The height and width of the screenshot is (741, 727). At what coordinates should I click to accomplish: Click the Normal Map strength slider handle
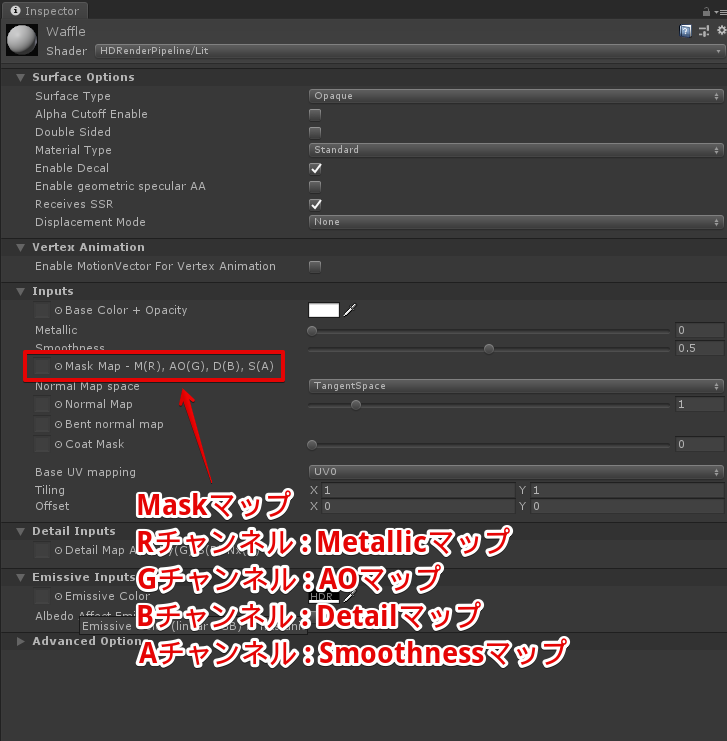[x=356, y=405]
